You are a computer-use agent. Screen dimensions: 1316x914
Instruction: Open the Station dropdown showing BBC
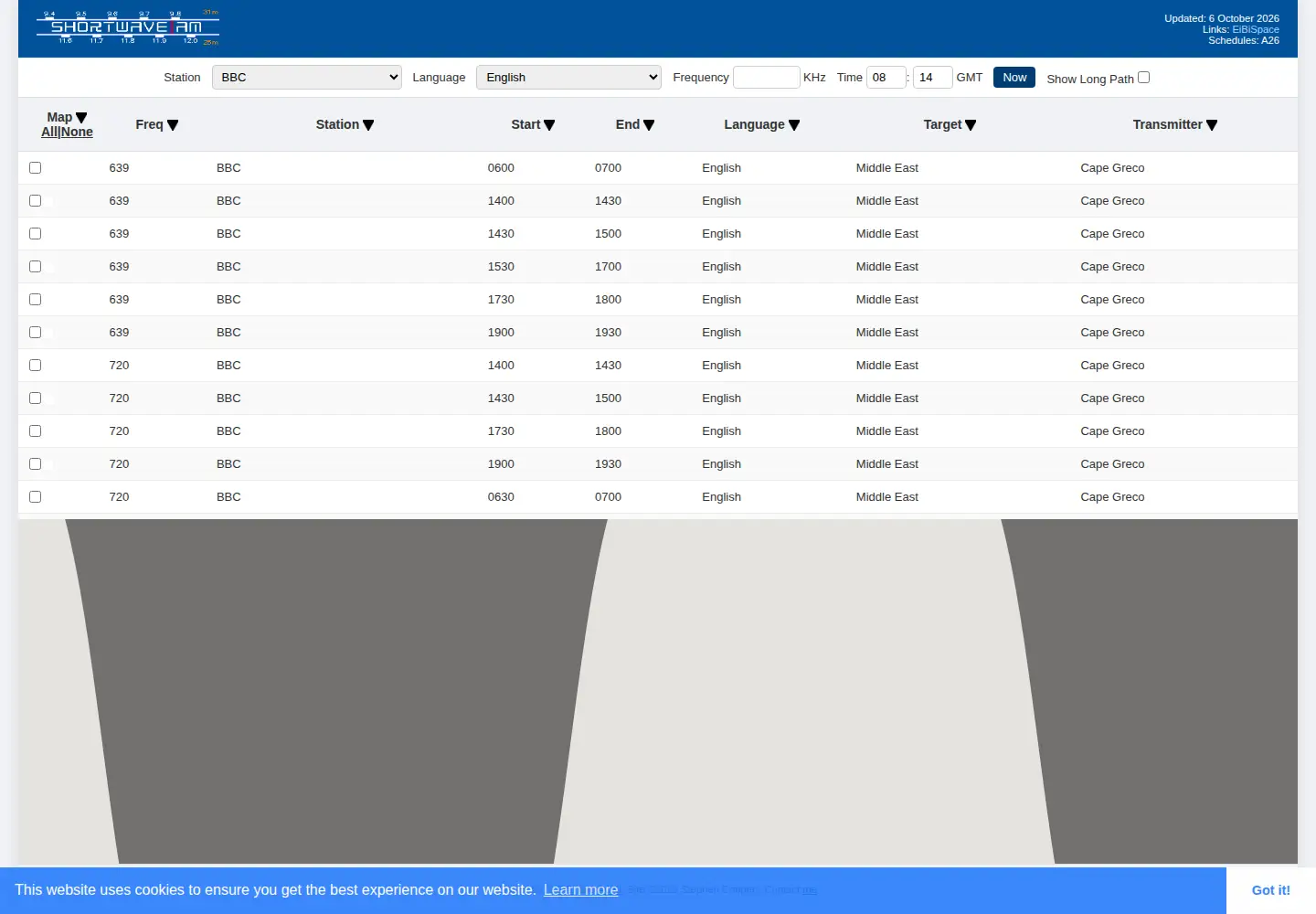tap(307, 78)
